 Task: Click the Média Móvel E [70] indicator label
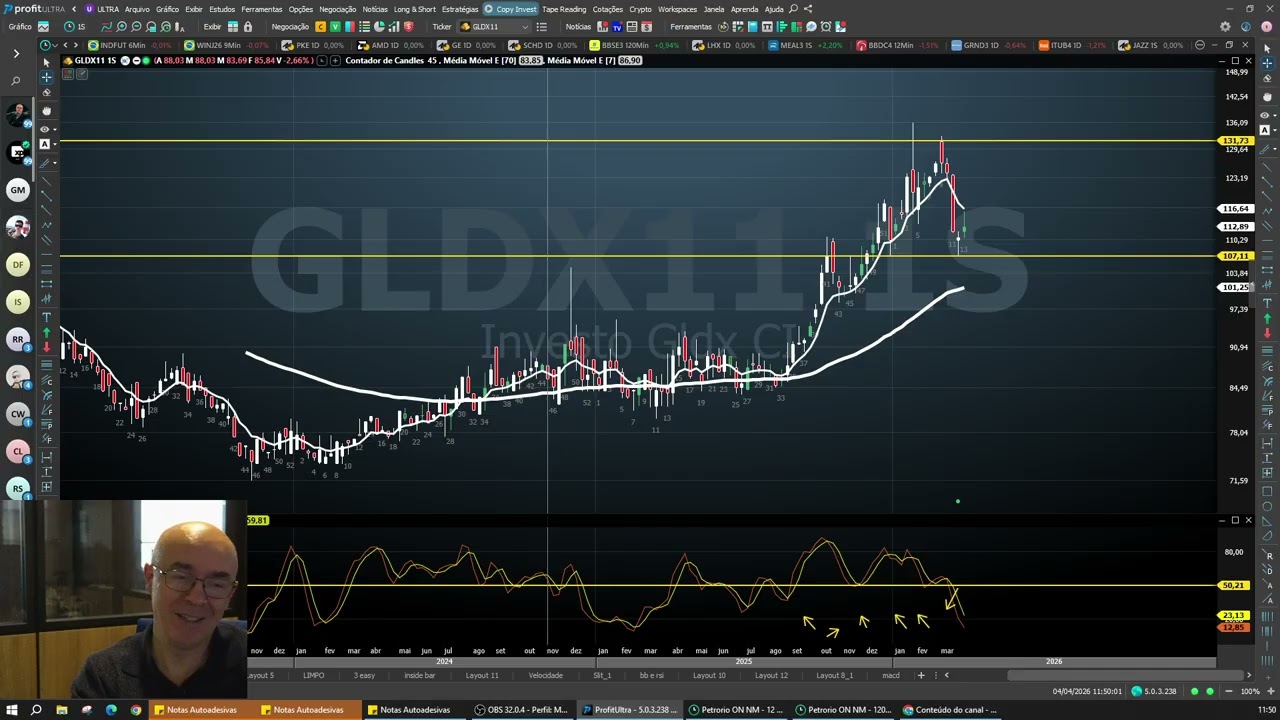pyautogui.click(x=482, y=60)
